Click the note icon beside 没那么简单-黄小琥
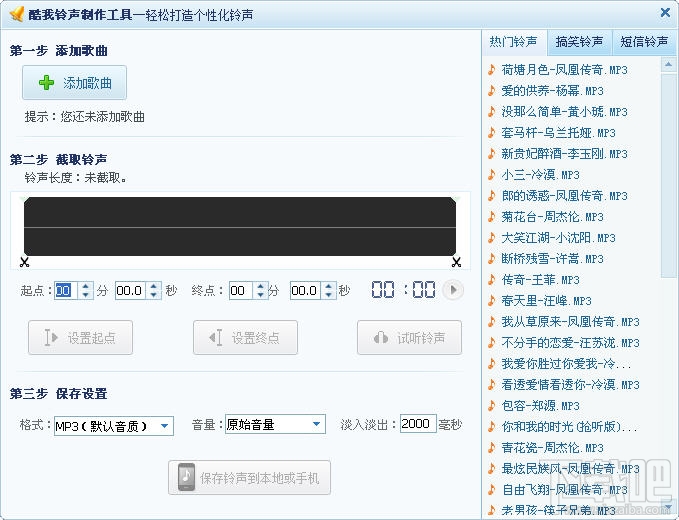 coord(491,112)
